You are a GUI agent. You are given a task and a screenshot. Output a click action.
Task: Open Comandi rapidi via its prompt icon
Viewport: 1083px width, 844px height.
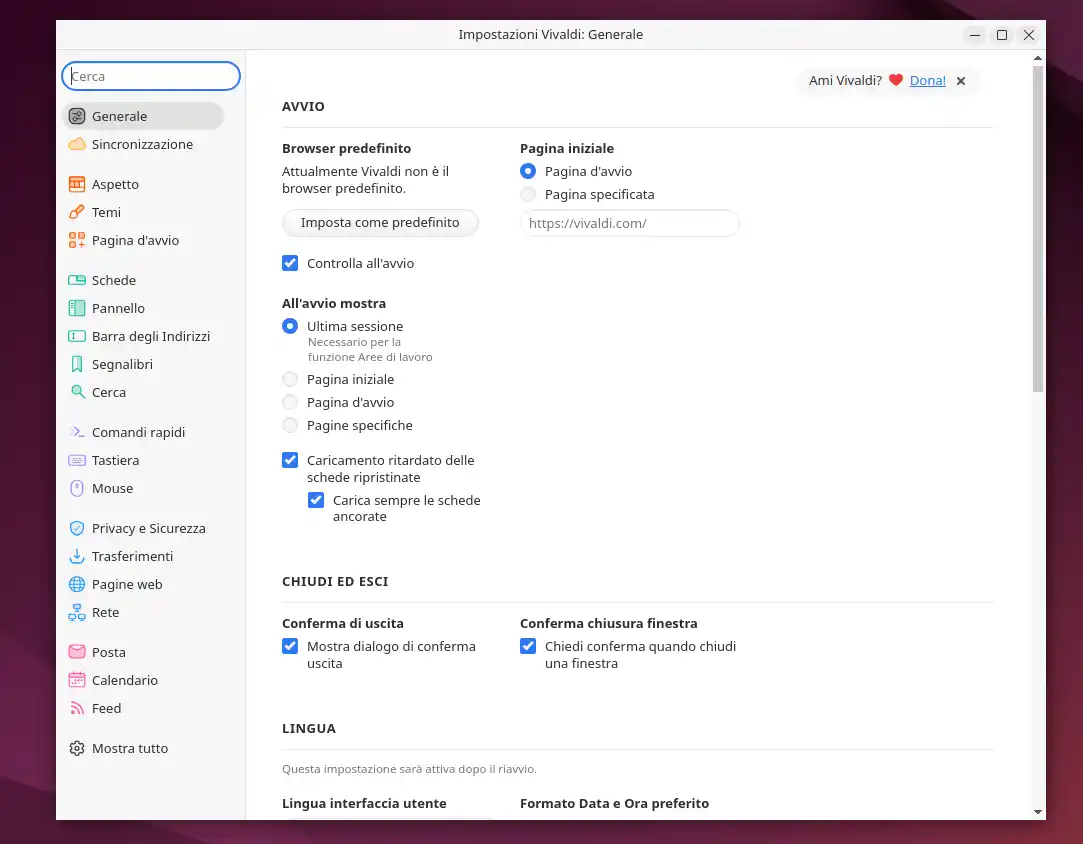(x=77, y=432)
